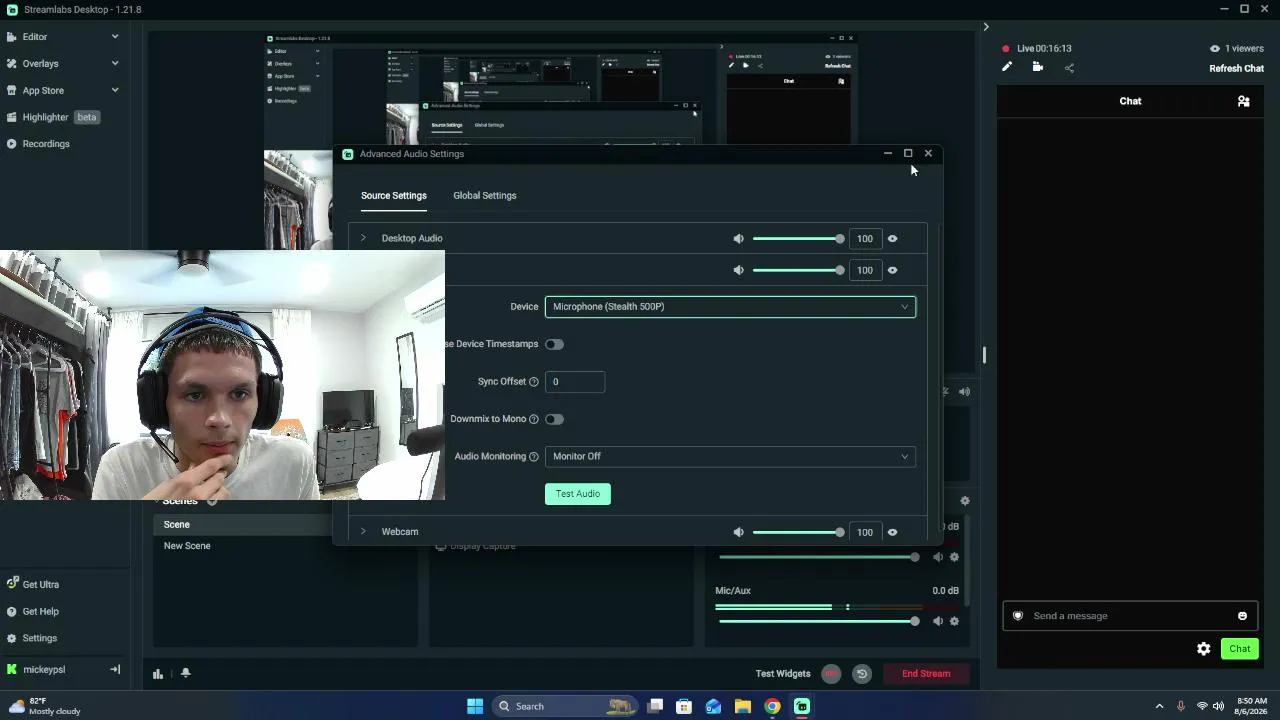Toggle the Desktop Audio eye visibility icon
The height and width of the screenshot is (720, 1280).
(893, 239)
